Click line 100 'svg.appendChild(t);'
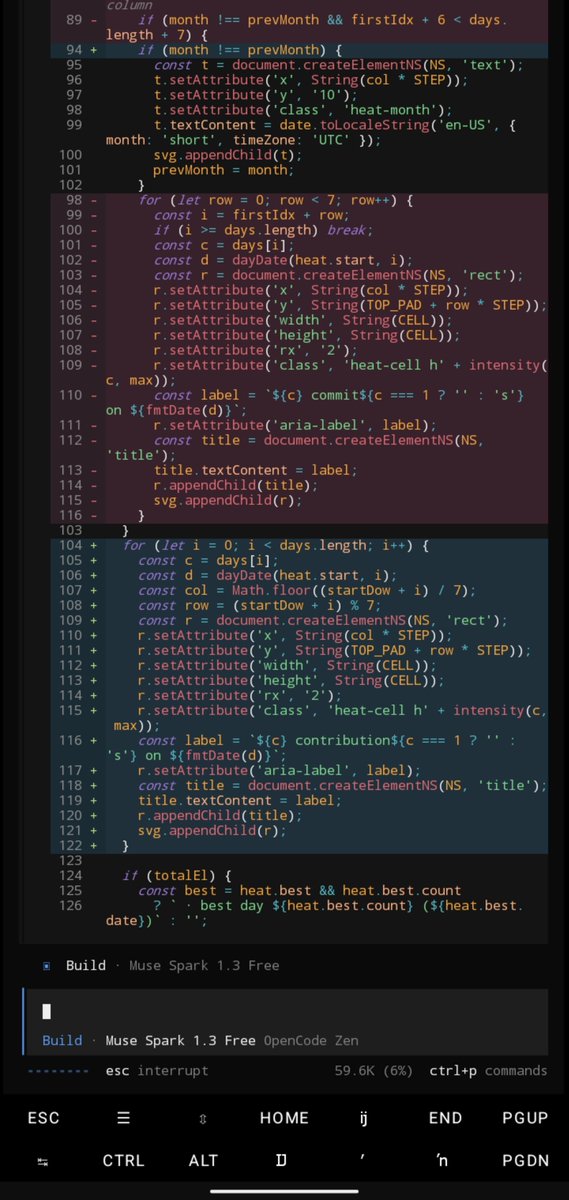Image resolution: width=569 pixels, height=1200 pixels. 298,155
